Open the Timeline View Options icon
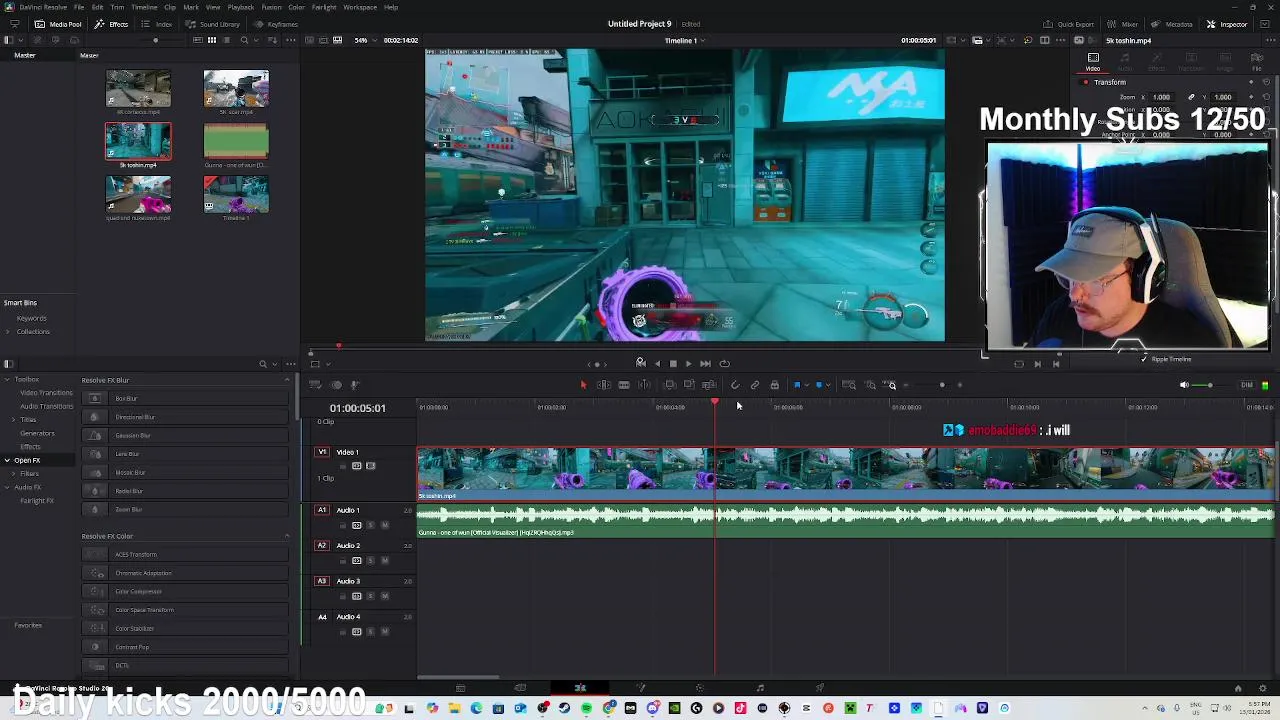This screenshot has height=720, width=1280. coord(315,385)
